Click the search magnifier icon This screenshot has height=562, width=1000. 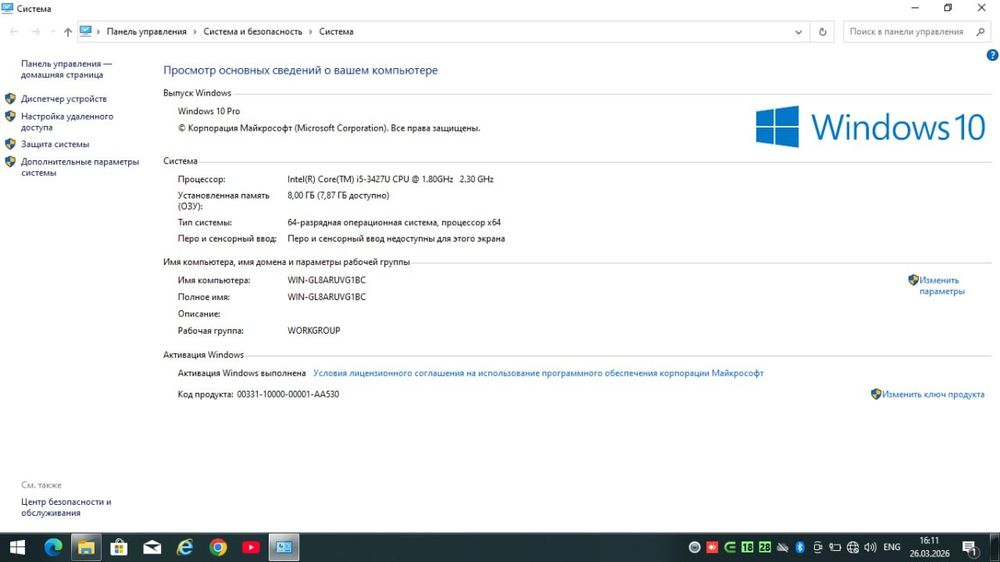coord(981,31)
